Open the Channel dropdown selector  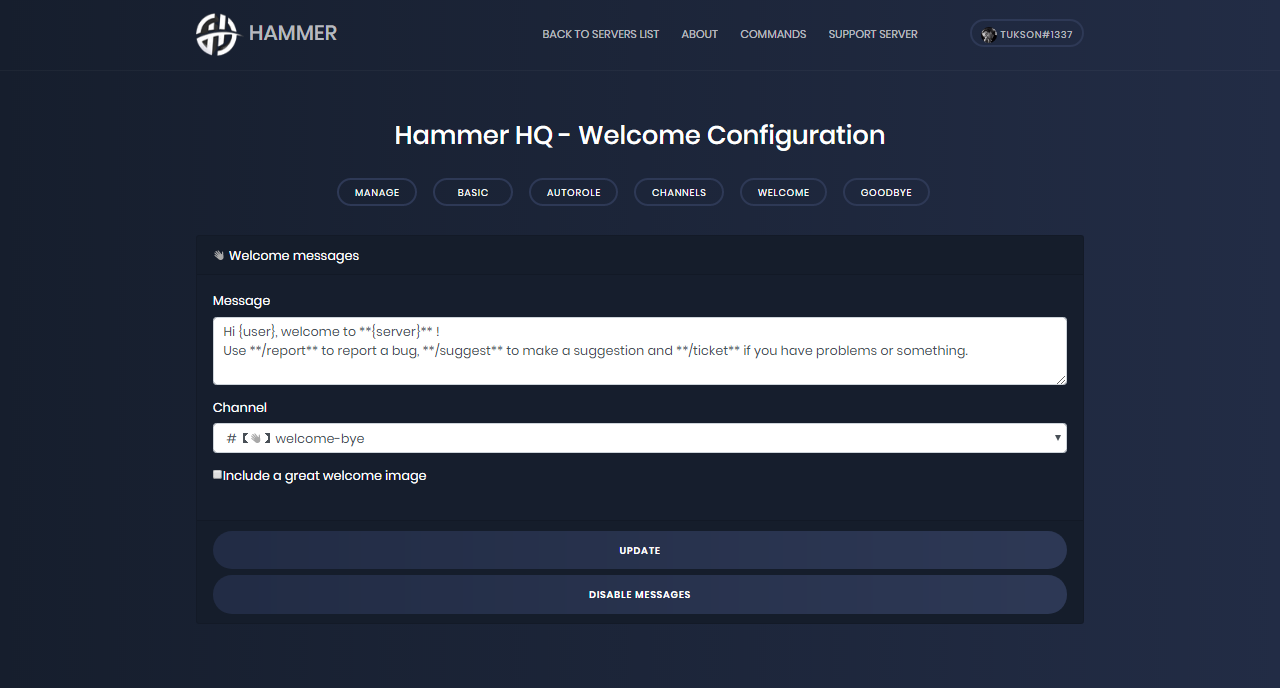click(x=639, y=438)
